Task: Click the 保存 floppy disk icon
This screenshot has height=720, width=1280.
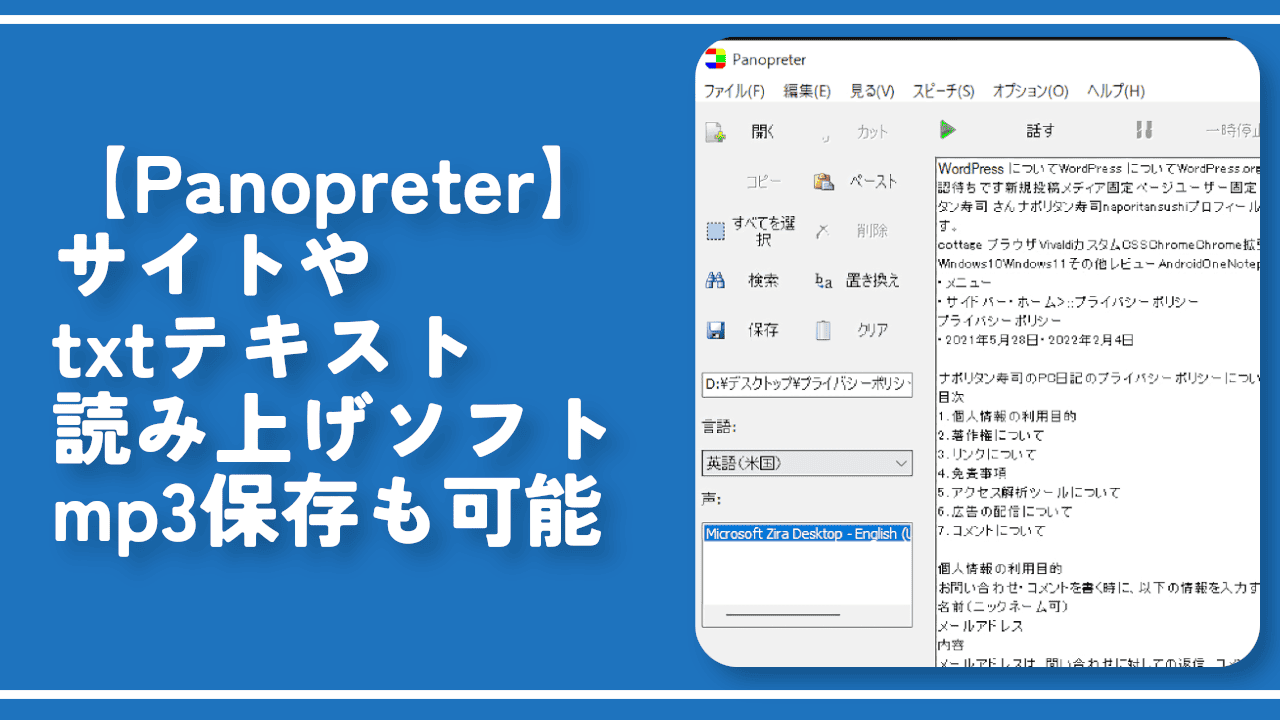Action: [715, 330]
